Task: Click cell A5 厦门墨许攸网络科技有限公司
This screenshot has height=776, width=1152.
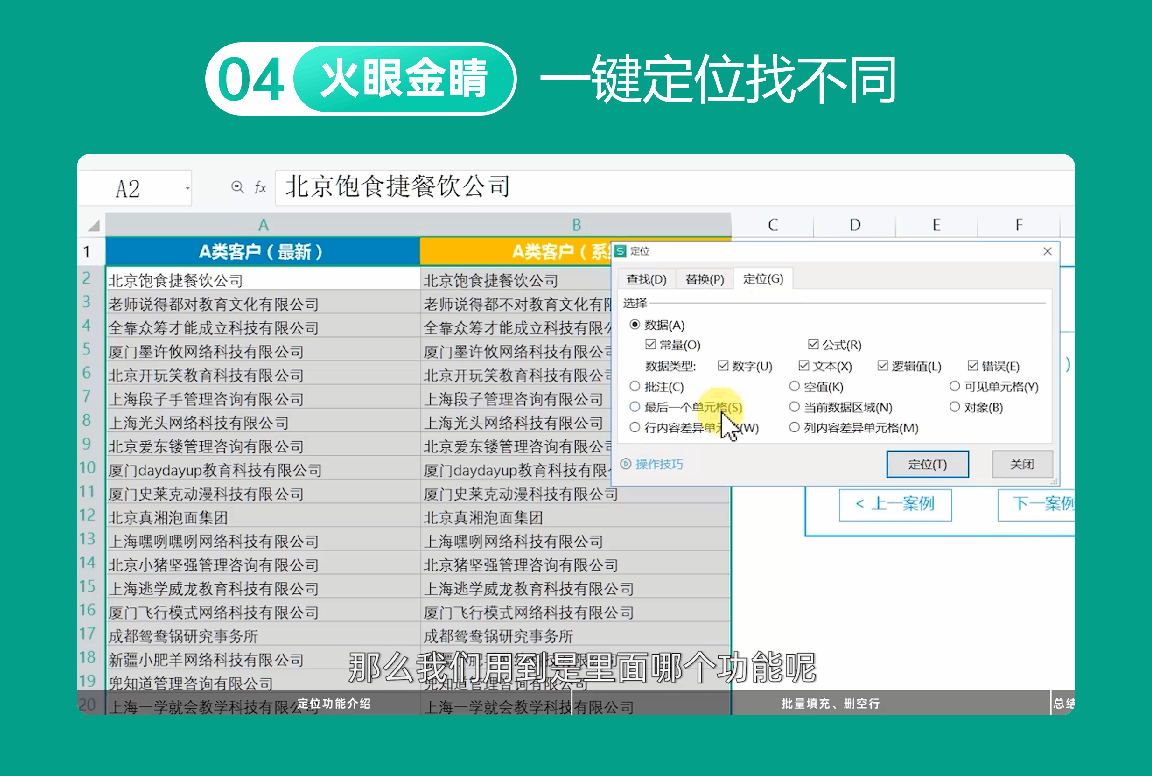Action: [262, 351]
